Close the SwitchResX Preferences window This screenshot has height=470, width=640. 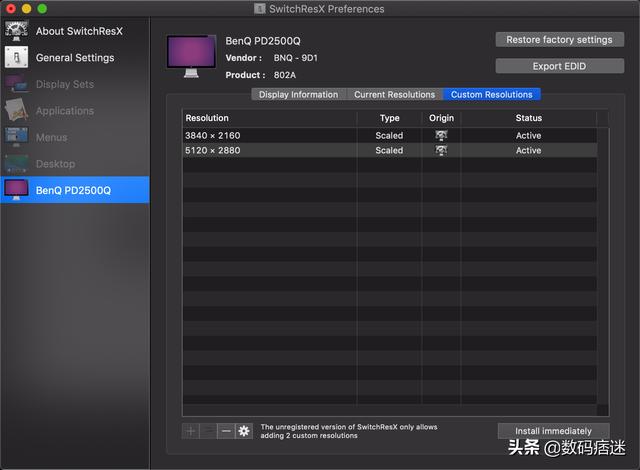point(11,9)
